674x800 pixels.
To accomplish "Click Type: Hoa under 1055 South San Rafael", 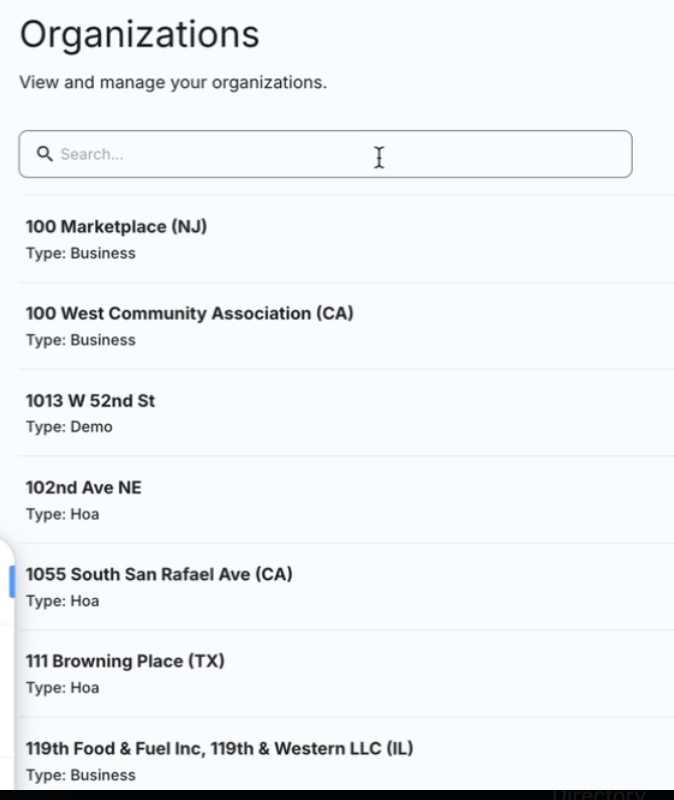I will 55,600.
